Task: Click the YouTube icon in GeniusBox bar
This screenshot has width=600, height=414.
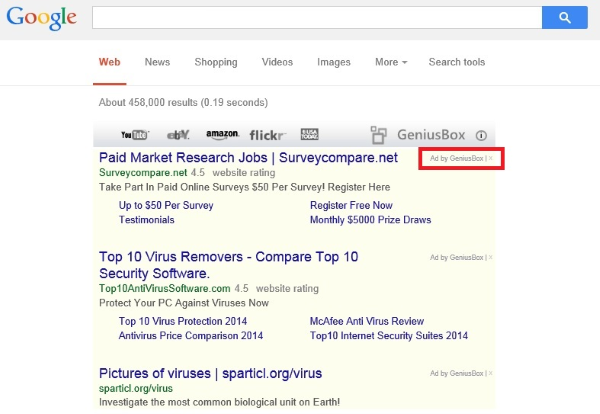Action: (135, 135)
